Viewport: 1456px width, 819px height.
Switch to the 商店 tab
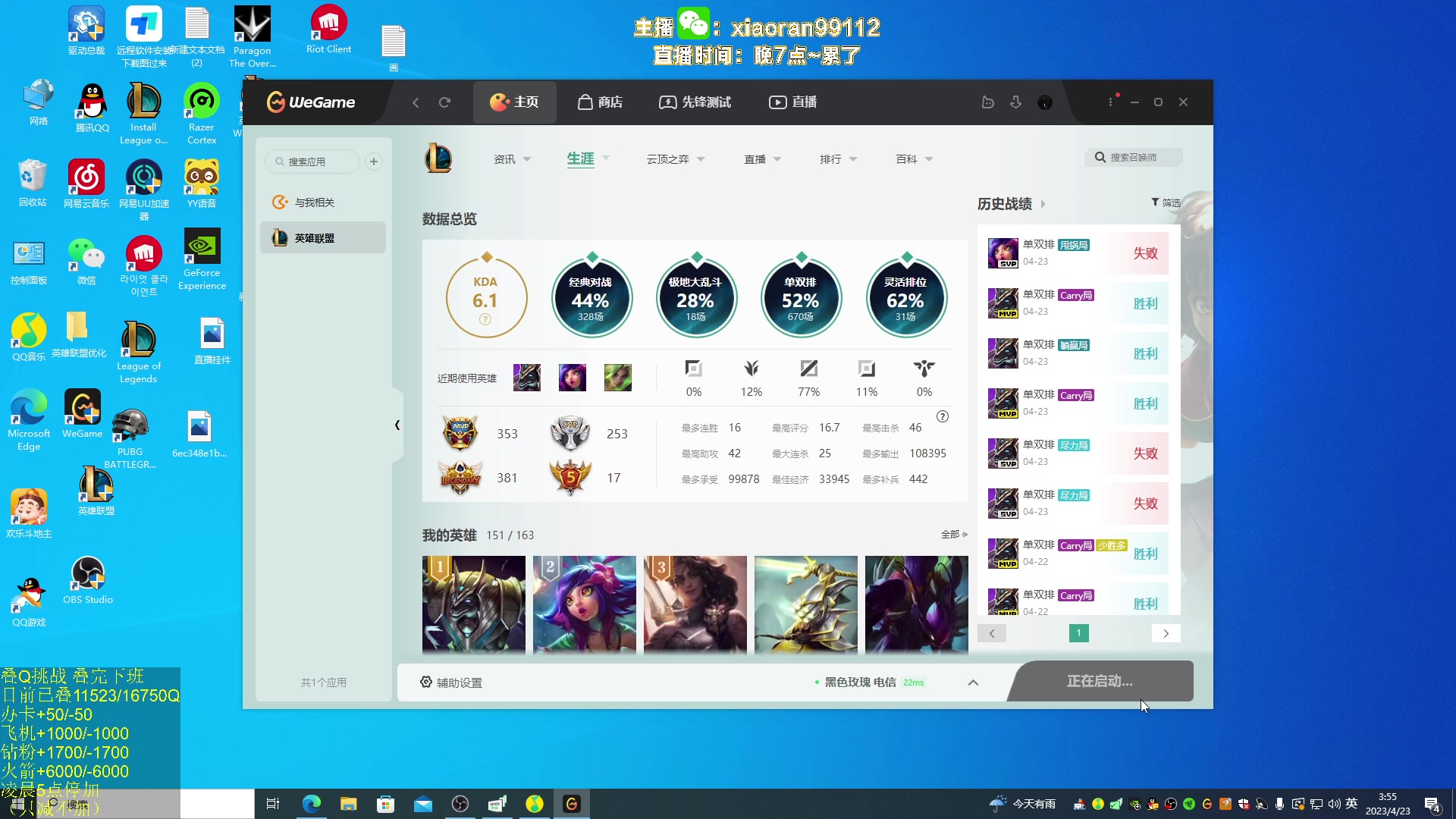click(601, 102)
